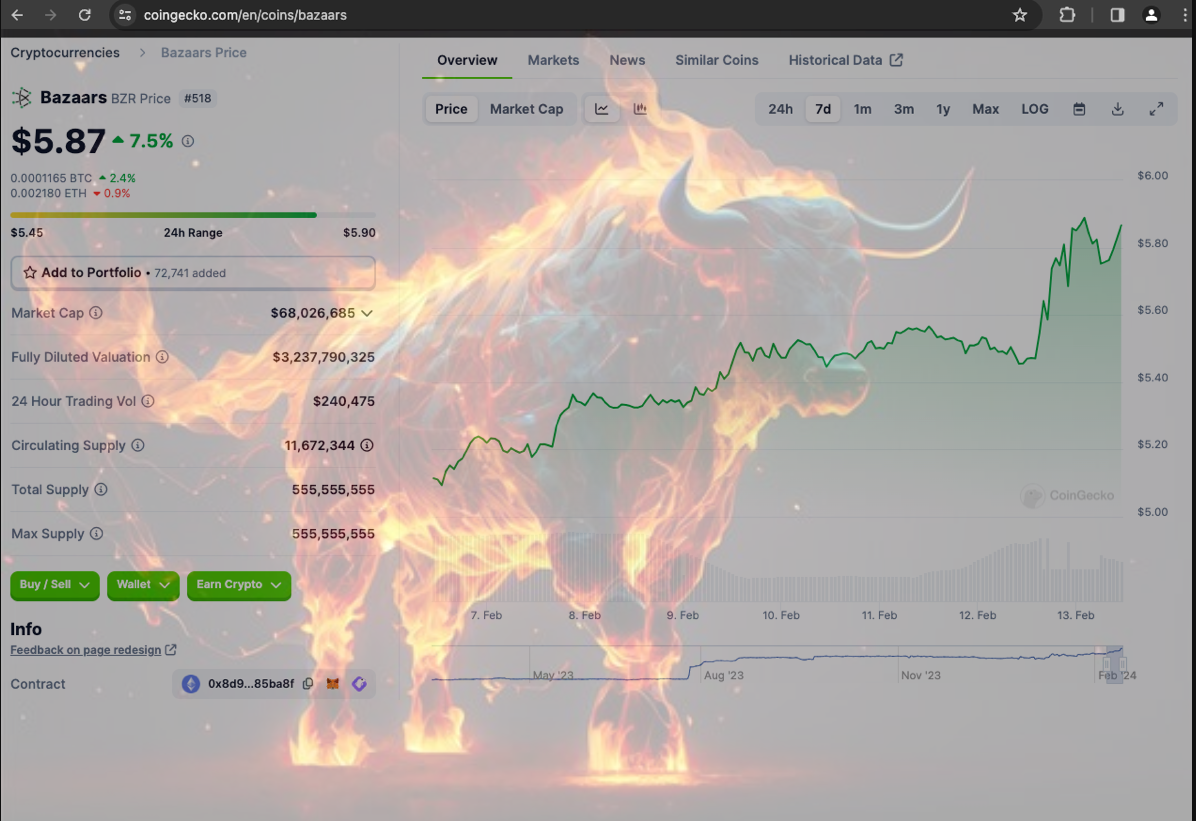Screen dimensions: 1196x821
Task: Download chart data with download icon
Action: click(1117, 109)
